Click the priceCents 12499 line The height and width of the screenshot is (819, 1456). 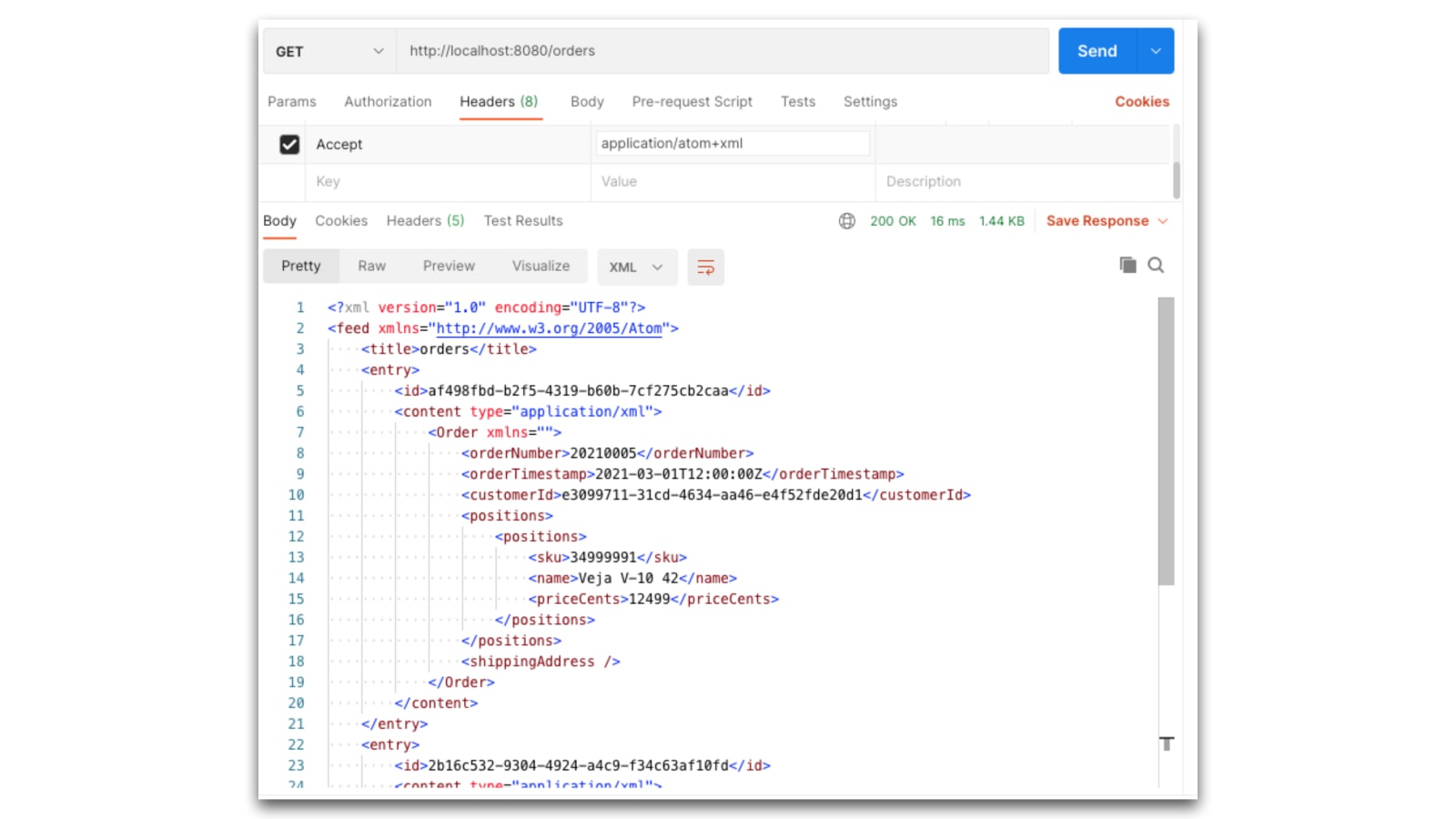653,600
